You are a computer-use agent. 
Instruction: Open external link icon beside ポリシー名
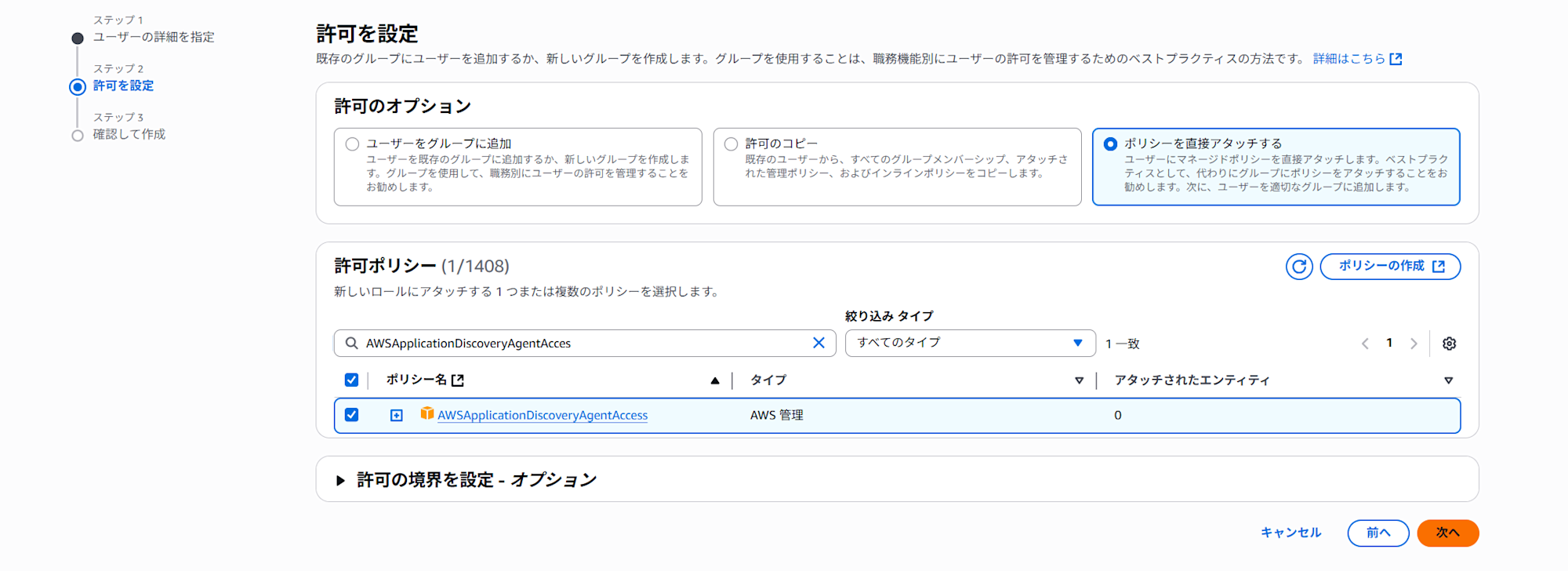click(x=458, y=380)
